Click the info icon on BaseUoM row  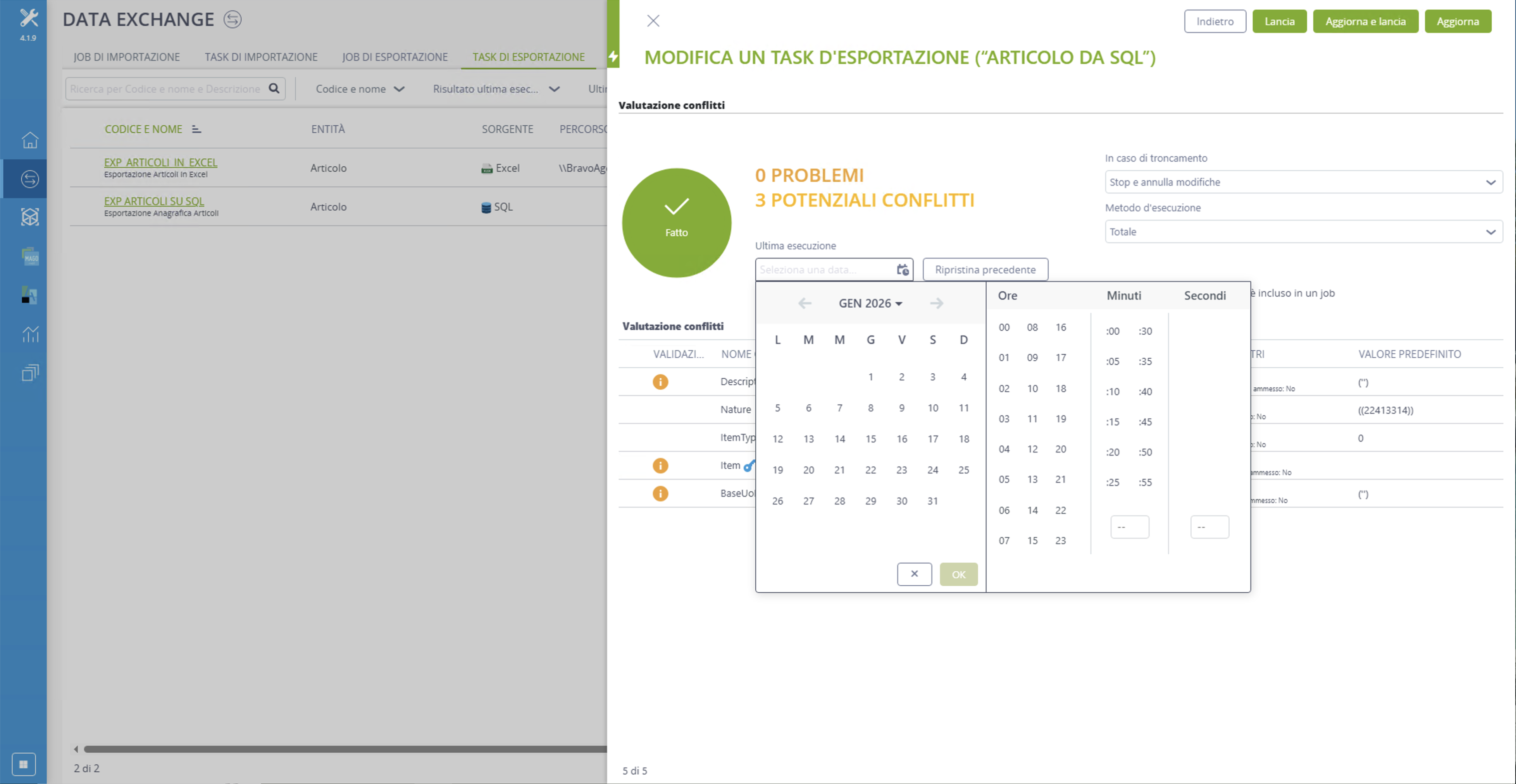pyautogui.click(x=660, y=493)
